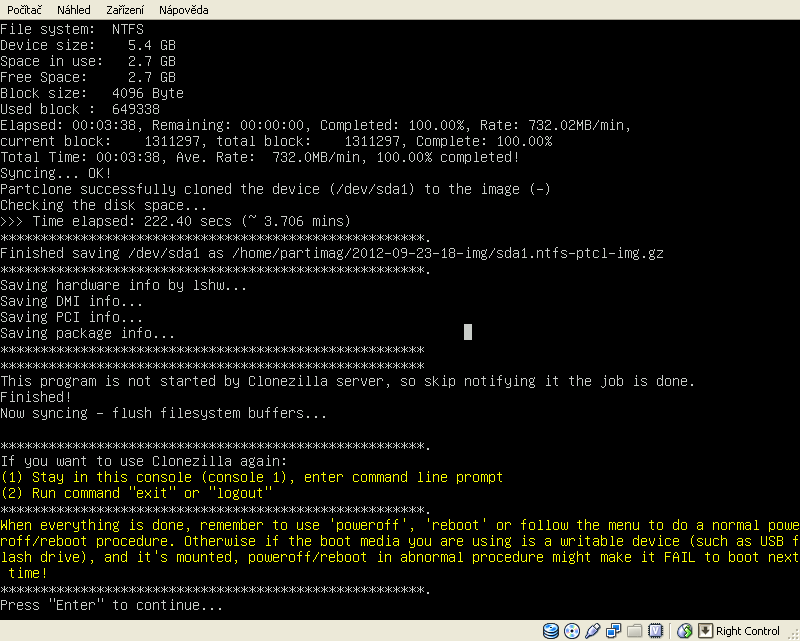
Task: Open the Náhled menu
Action: coord(73,9)
